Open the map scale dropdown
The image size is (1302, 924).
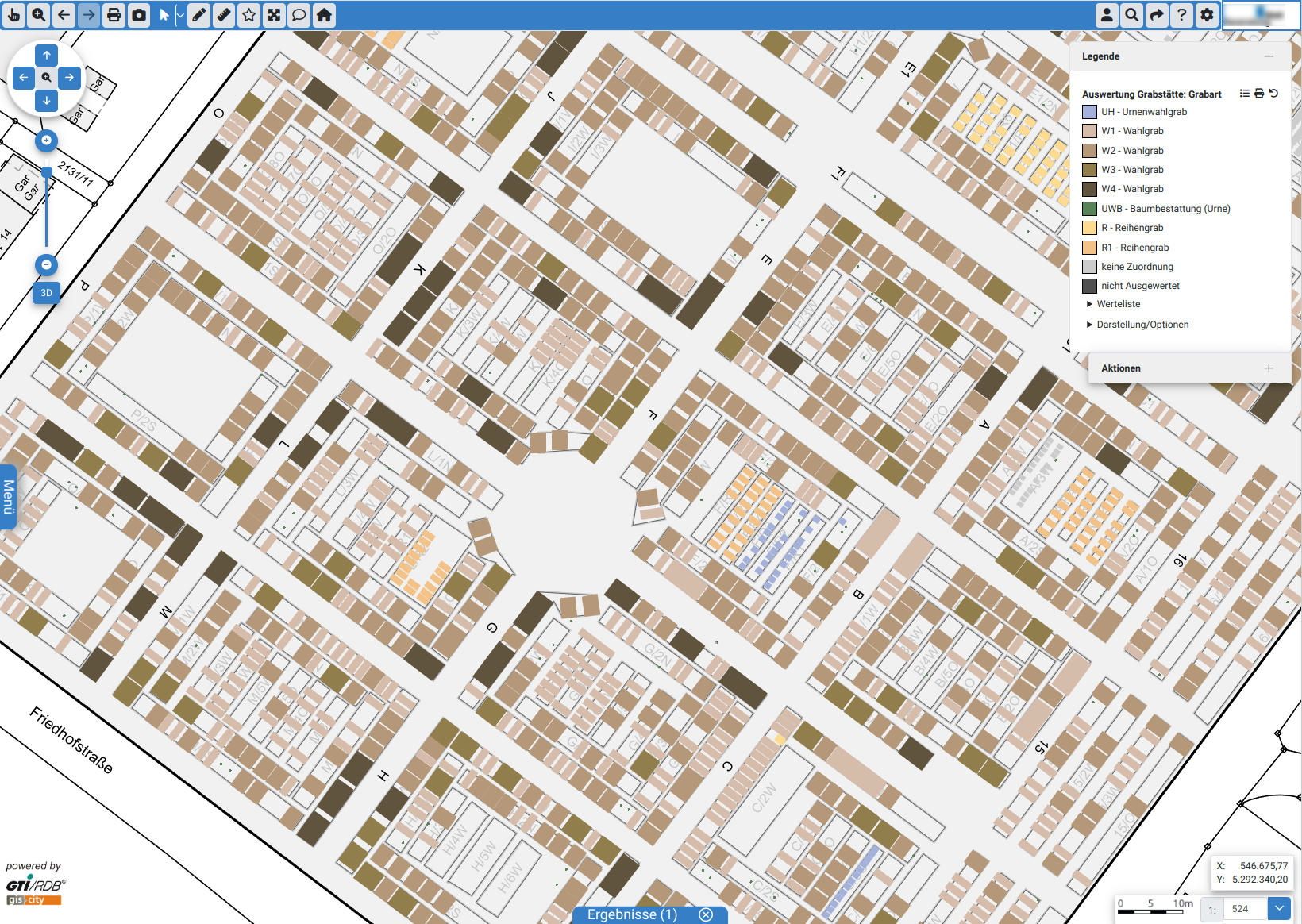[x=1278, y=908]
